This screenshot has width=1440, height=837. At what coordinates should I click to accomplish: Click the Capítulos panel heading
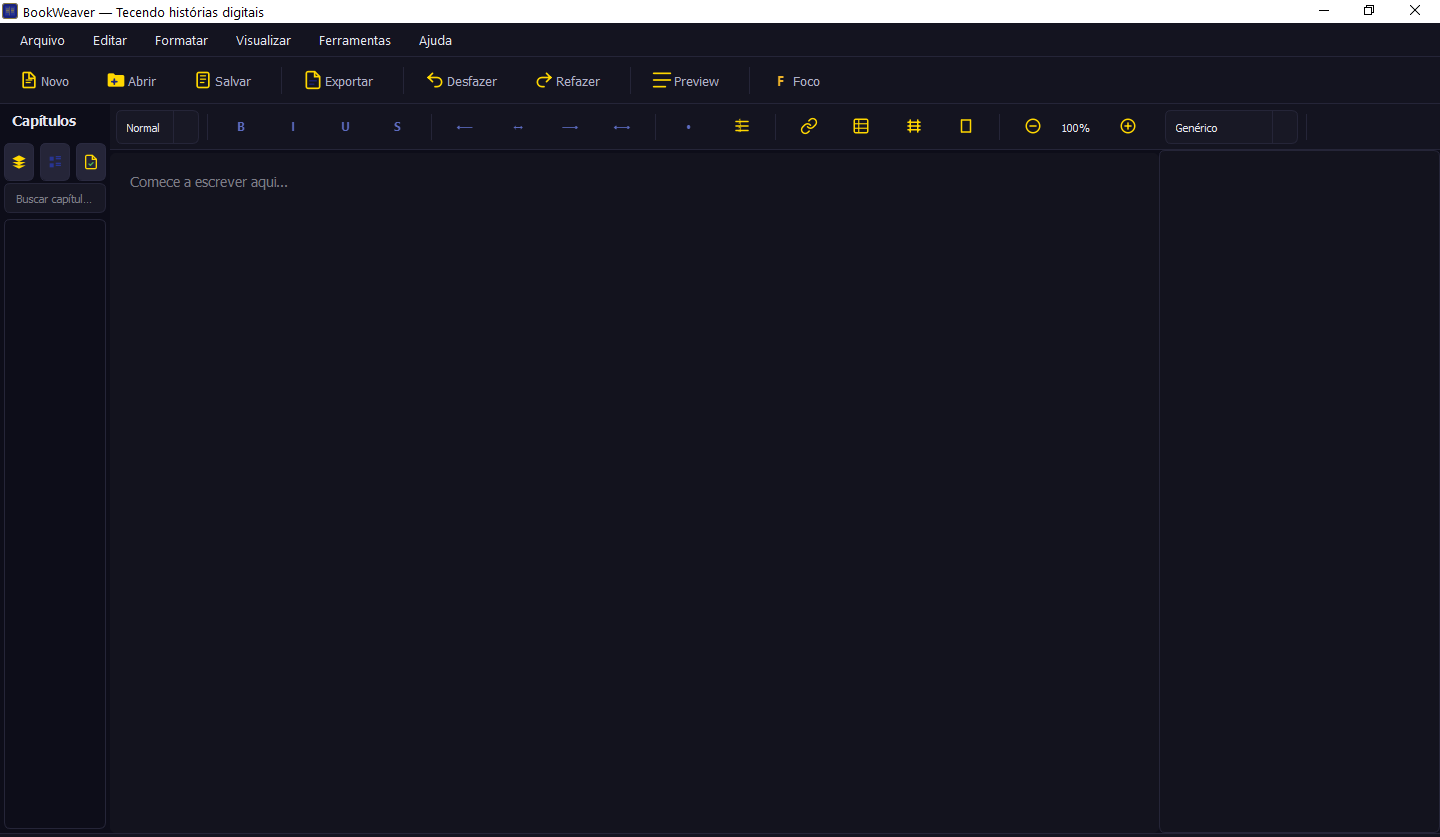pyautogui.click(x=44, y=121)
